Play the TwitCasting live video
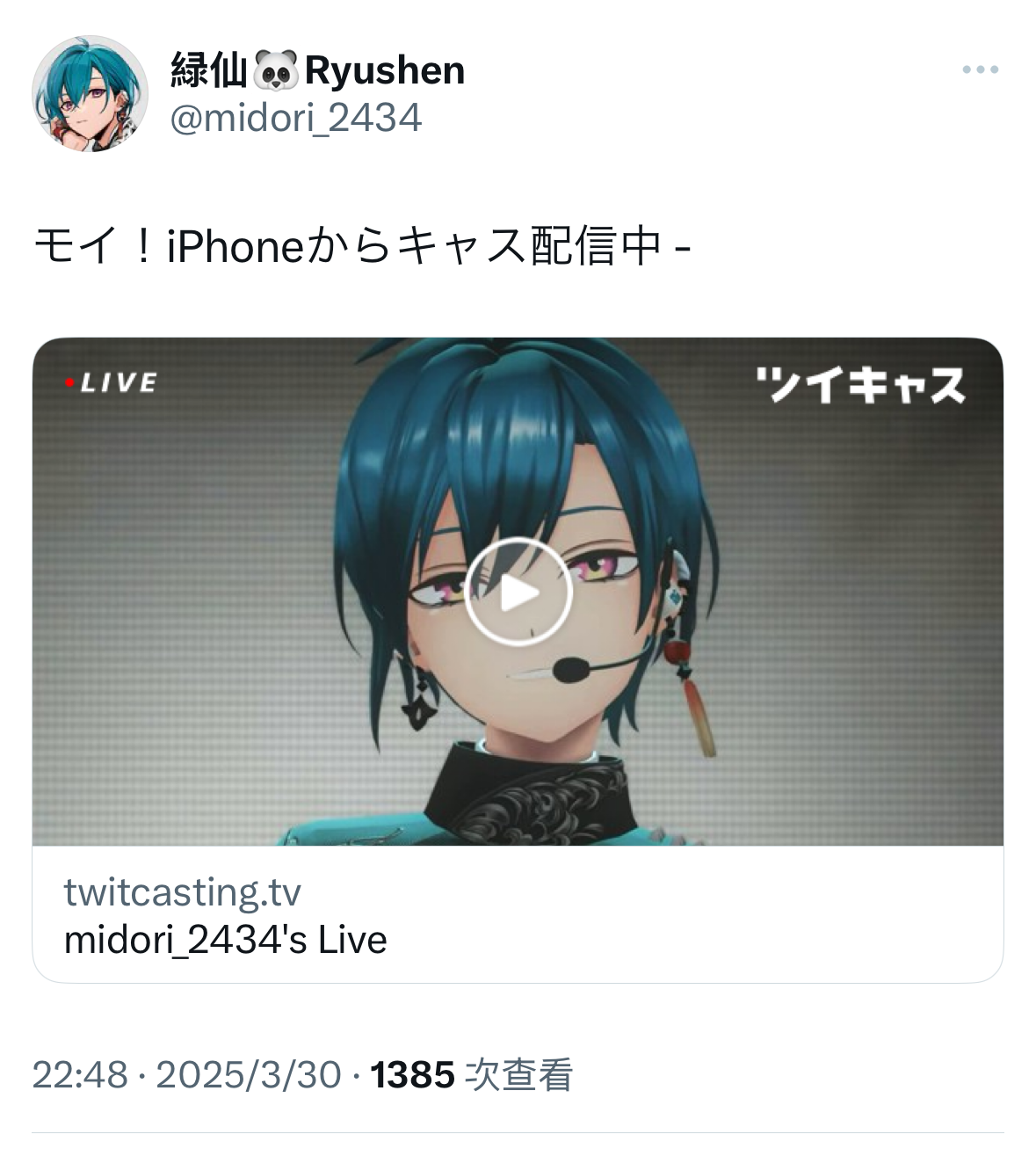Image resolution: width=1036 pixels, height=1149 pixels. coord(518,593)
